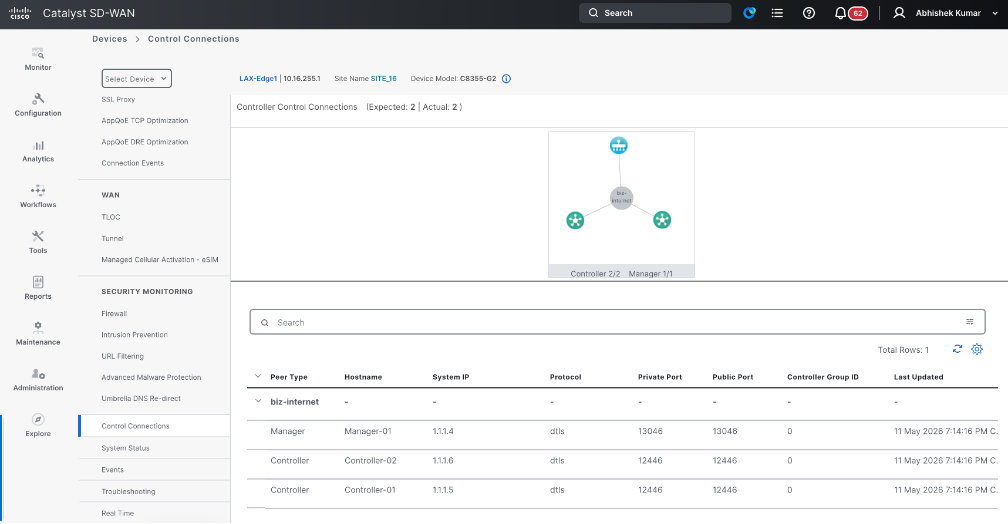
Task: Open the Monitor section icon
Action: click(38, 53)
